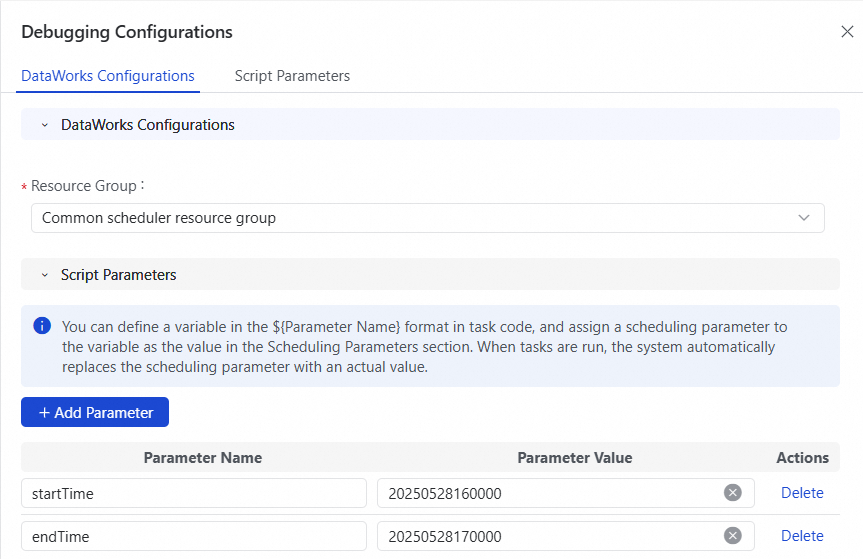Clear the startTime value with the x icon
The image size is (863, 559).
733,492
